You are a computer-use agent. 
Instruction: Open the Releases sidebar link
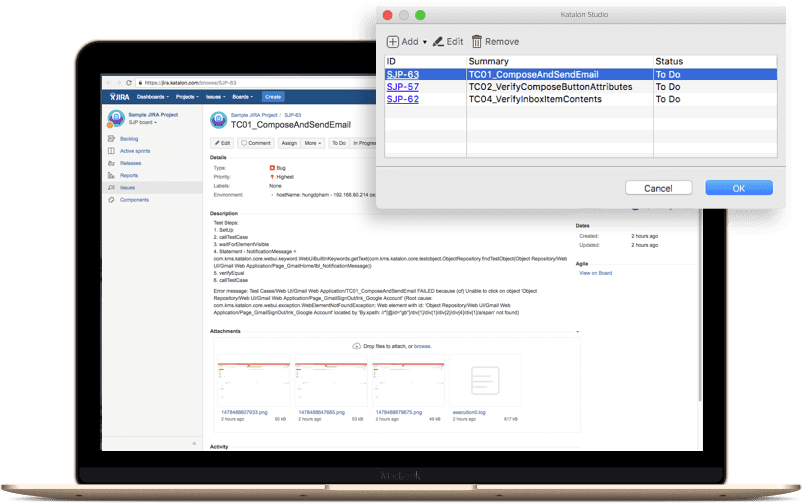coord(130,163)
